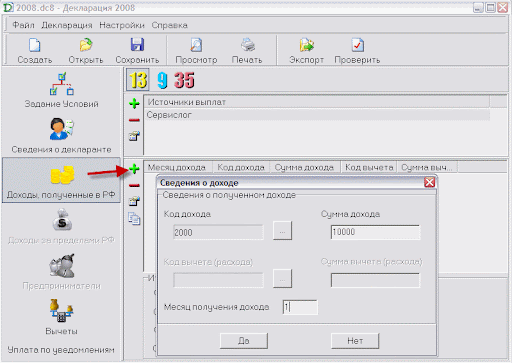The image size is (512, 363).
Task: Click the Сумма выч... column header
Action: click(x=427, y=167)
